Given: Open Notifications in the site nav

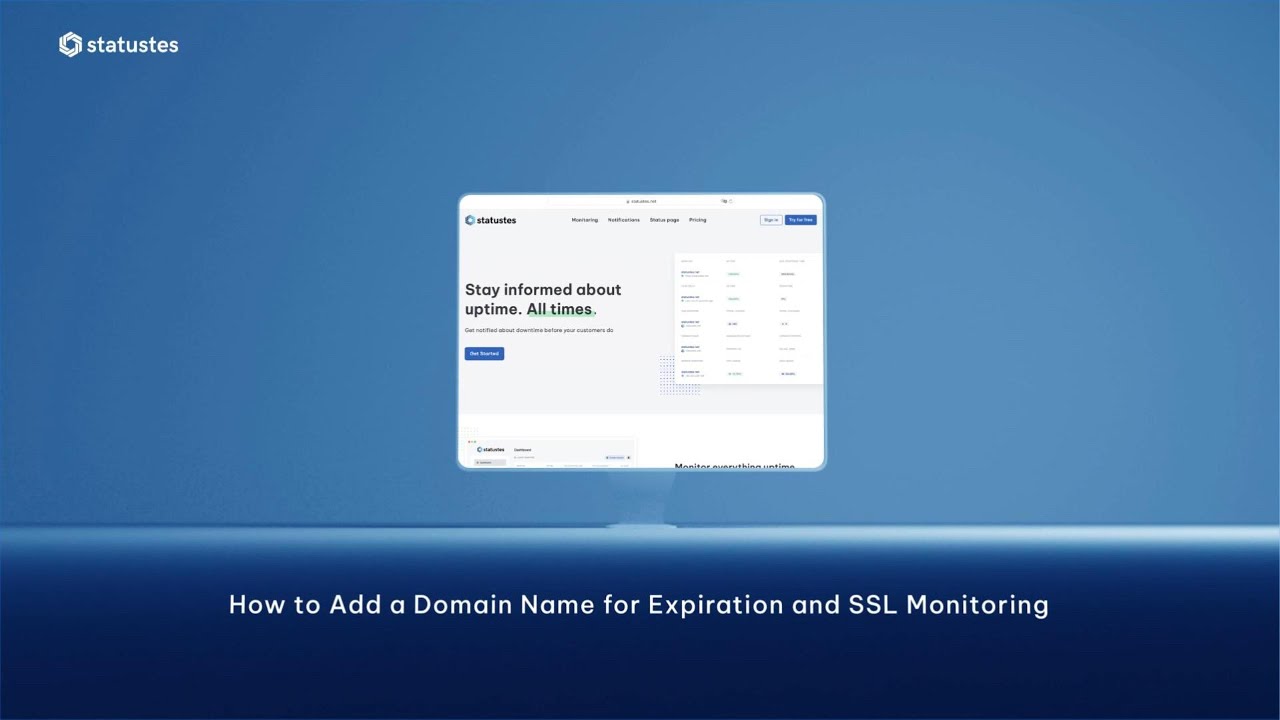Looking at the screenshot, I should (x=624, y=220).
